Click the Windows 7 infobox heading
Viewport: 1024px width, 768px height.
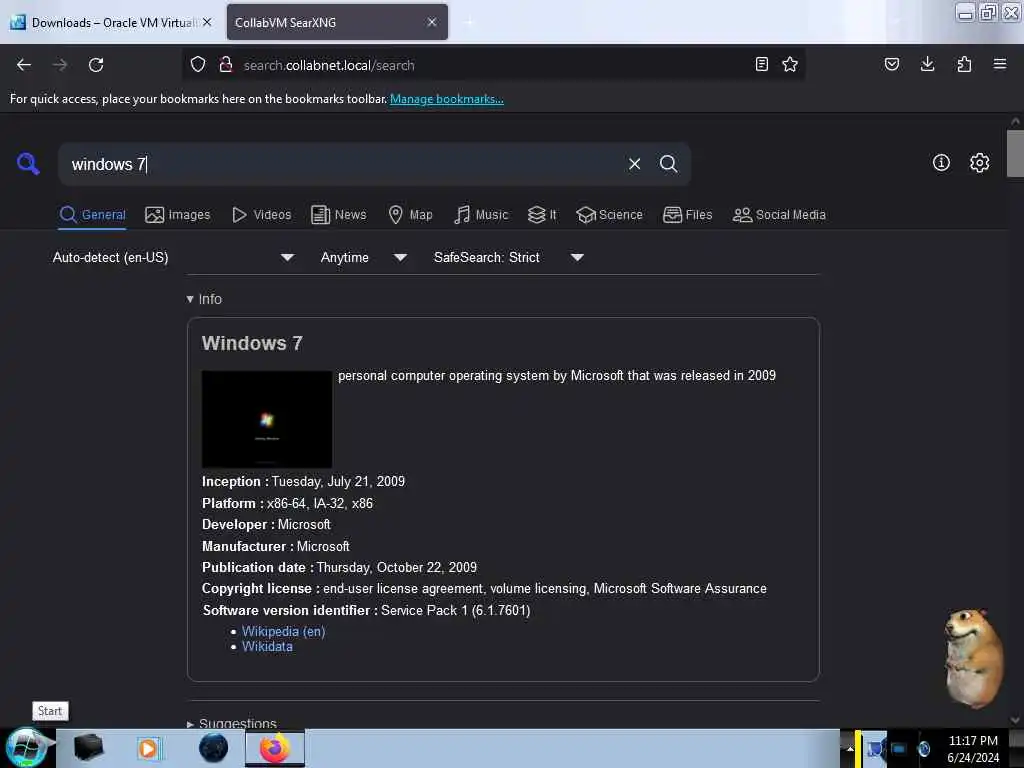(x=252, y=343)
